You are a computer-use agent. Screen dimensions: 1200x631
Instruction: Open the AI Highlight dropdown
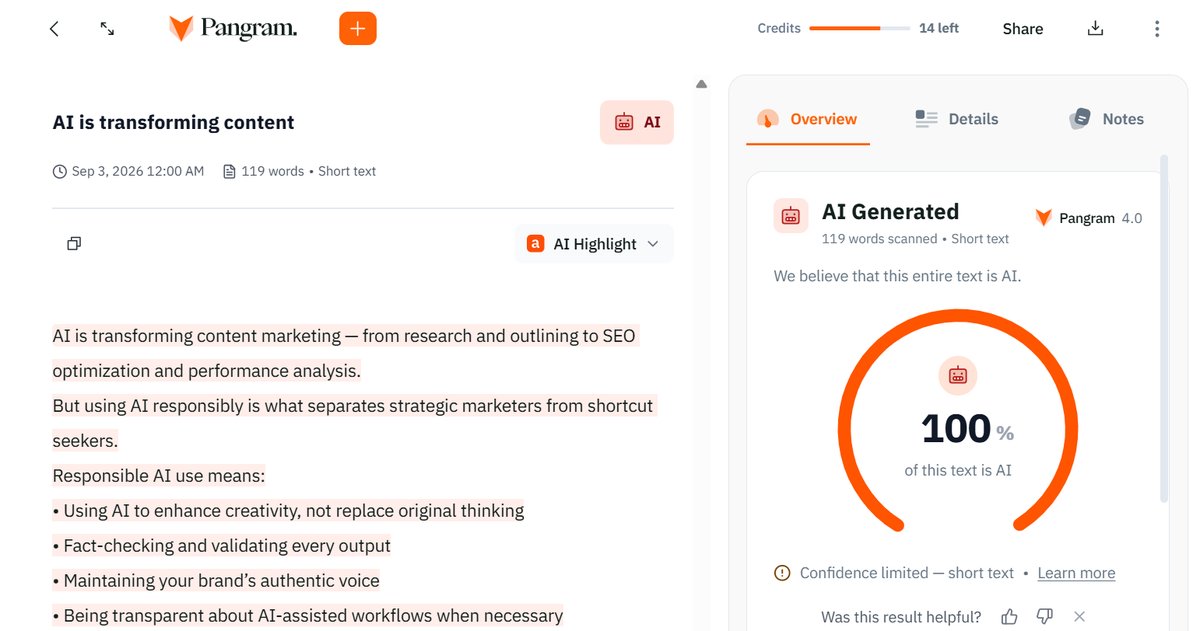point(594,243)
